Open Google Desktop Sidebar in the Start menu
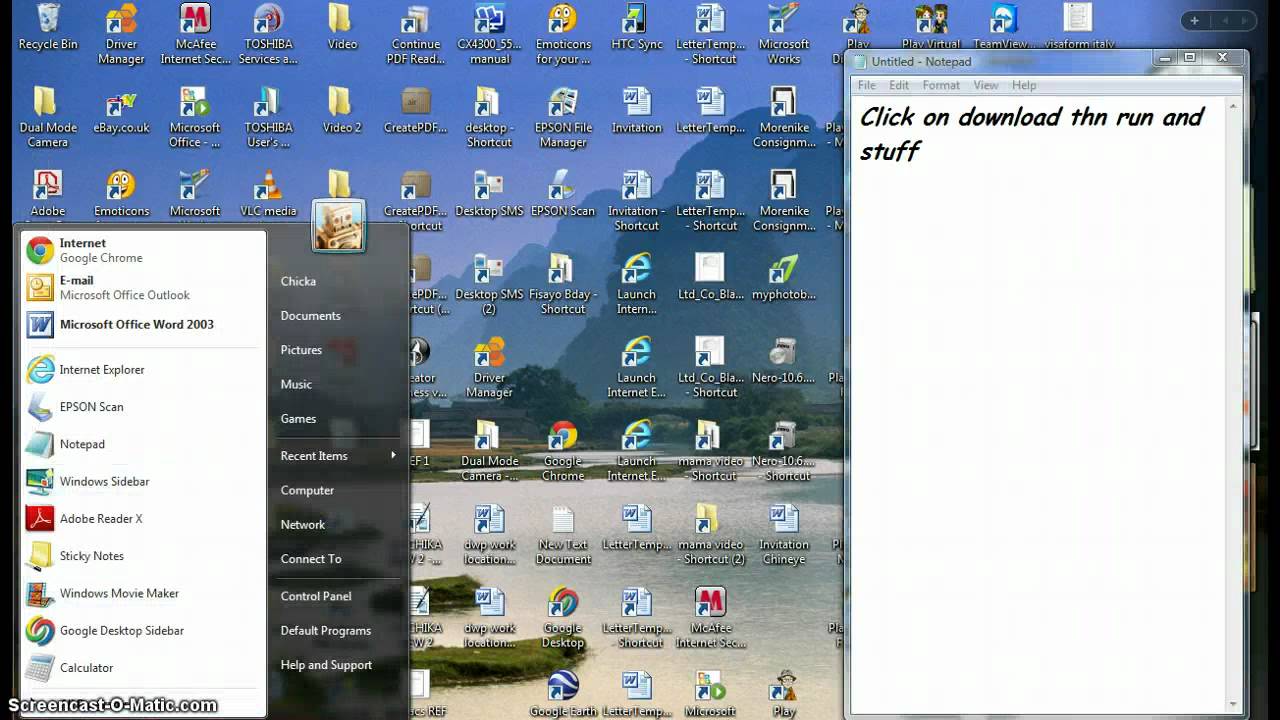The height and width of the screenshot is (720, 1280). (143, 631)
